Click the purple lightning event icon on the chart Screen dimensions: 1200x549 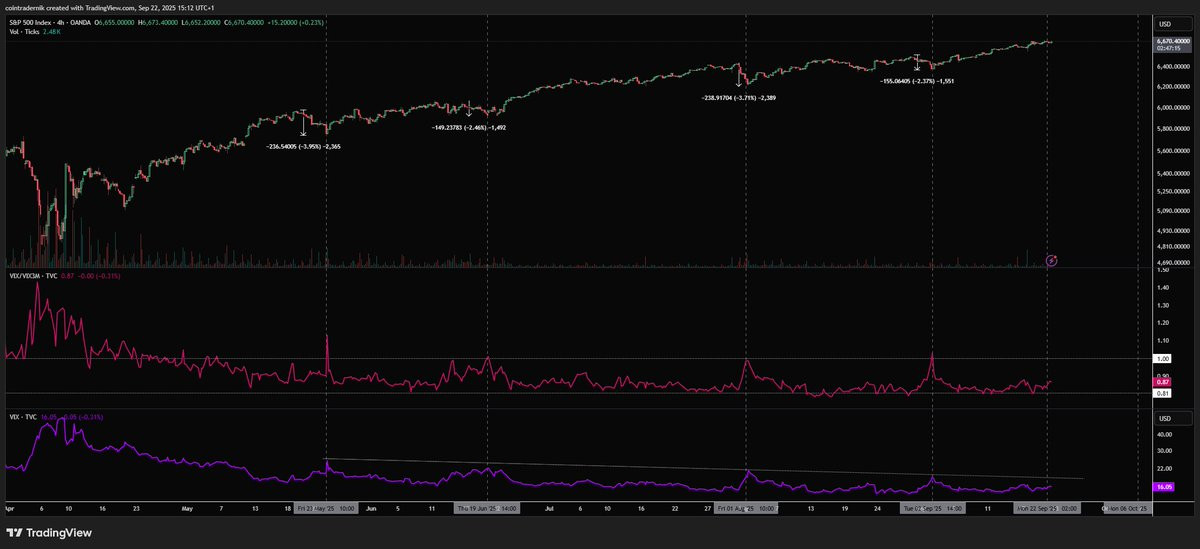click(x=1051, y=261)
